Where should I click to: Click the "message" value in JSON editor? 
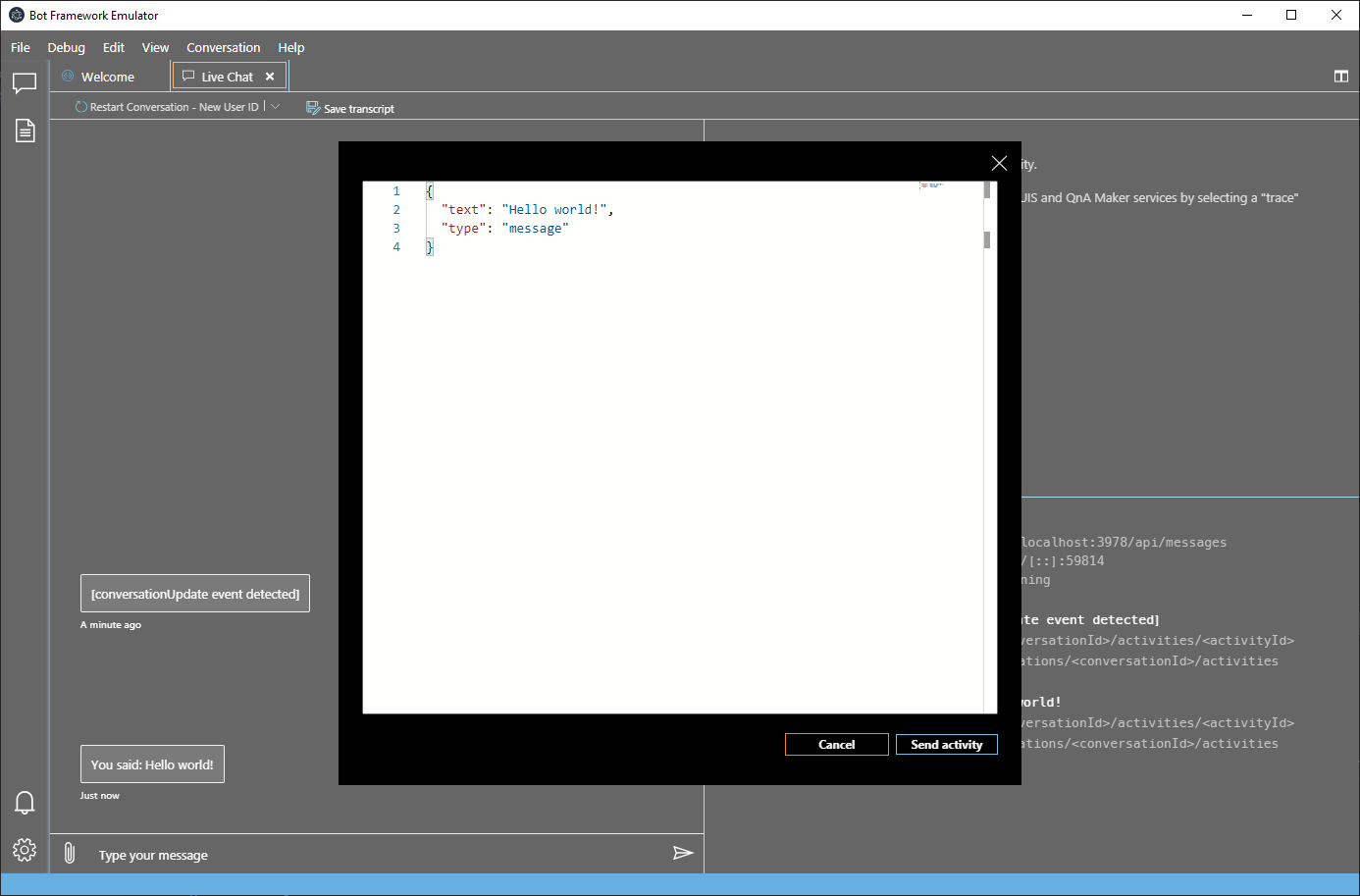(535, 228)
